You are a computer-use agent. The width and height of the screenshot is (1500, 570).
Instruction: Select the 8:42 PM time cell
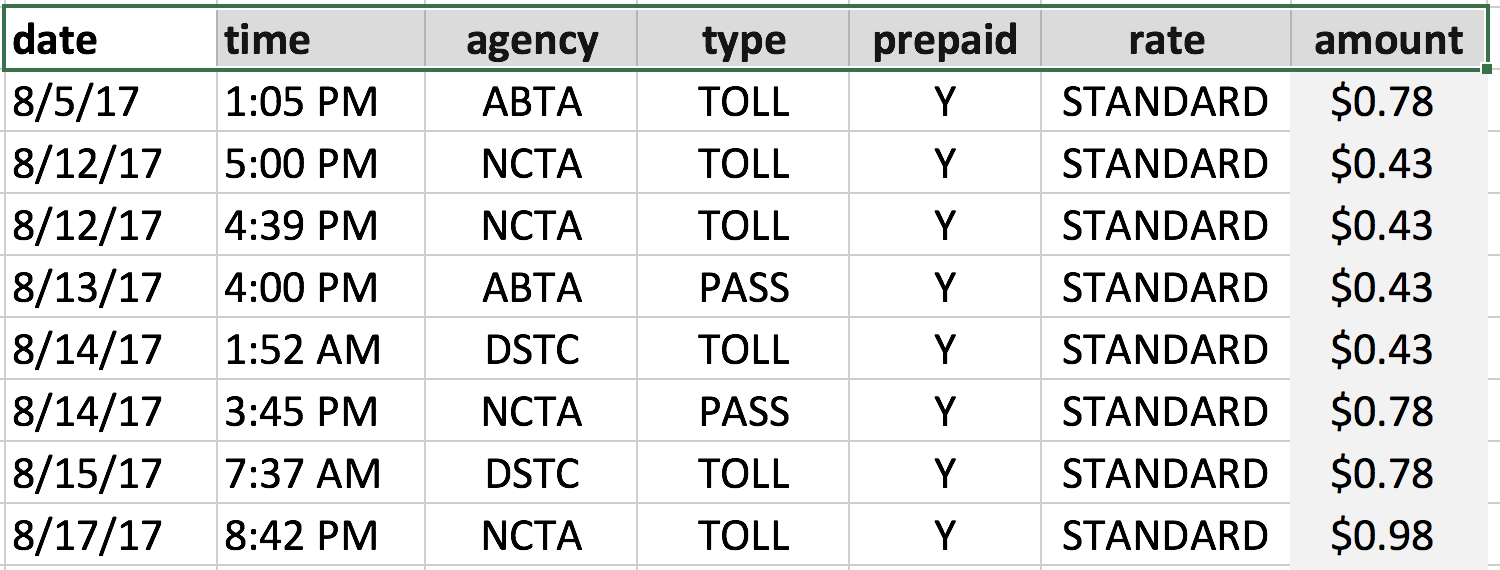(x=321, y=535)
